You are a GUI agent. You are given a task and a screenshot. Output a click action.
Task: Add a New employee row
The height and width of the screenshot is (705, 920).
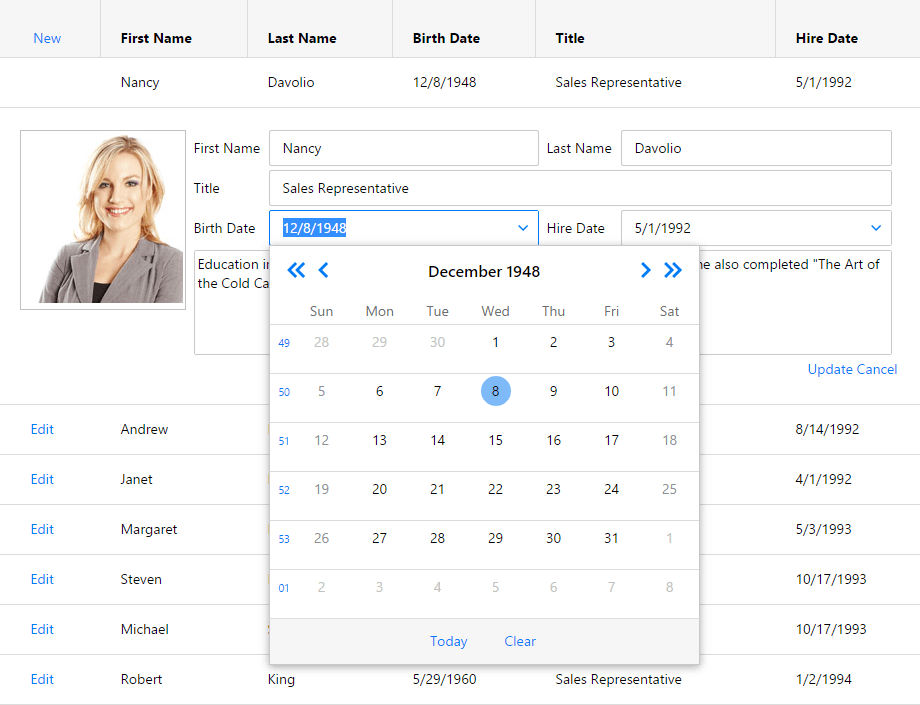[x=47, y=38]
